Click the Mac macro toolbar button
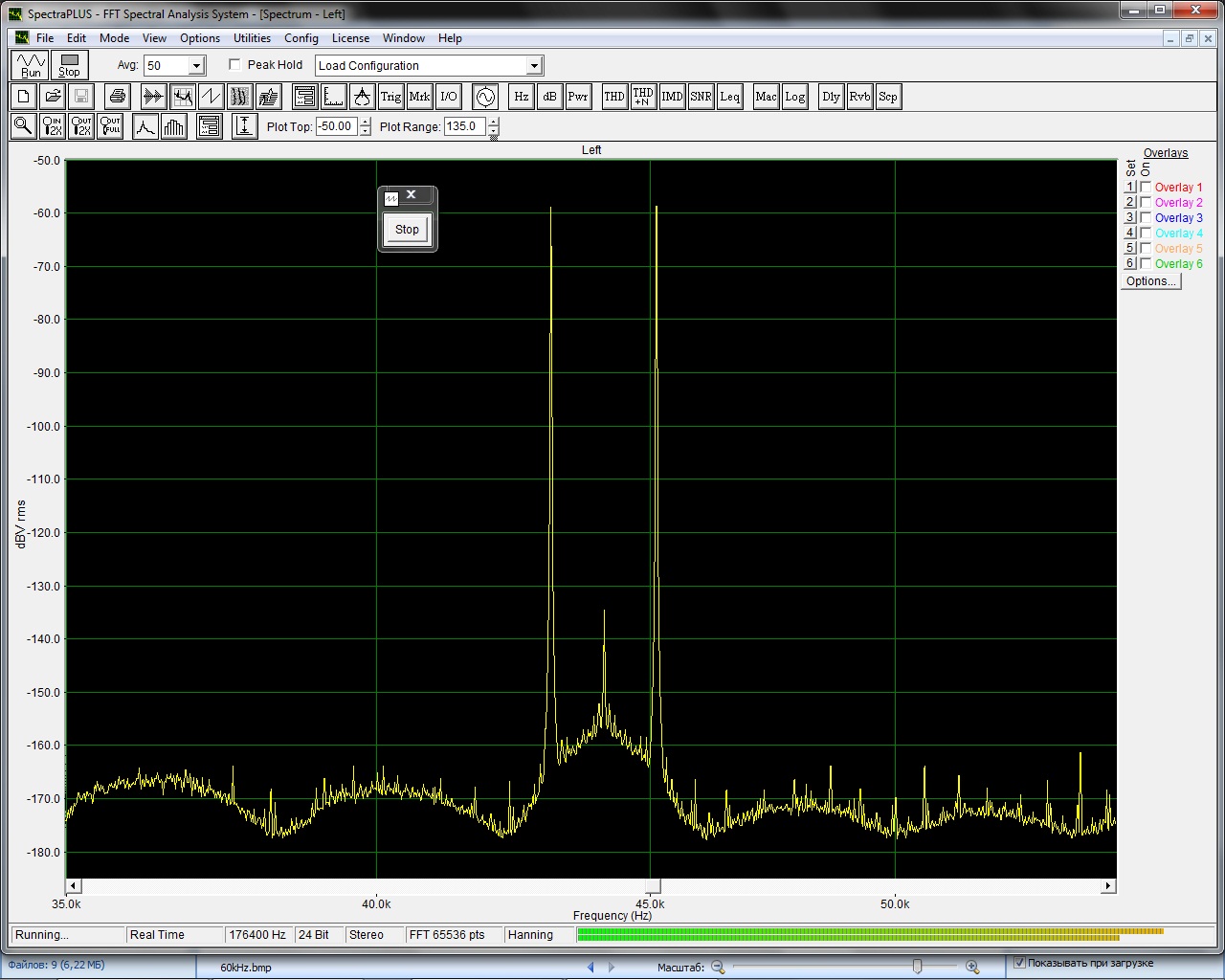This screenshot has width=1225, height=980. click(766, 97)
